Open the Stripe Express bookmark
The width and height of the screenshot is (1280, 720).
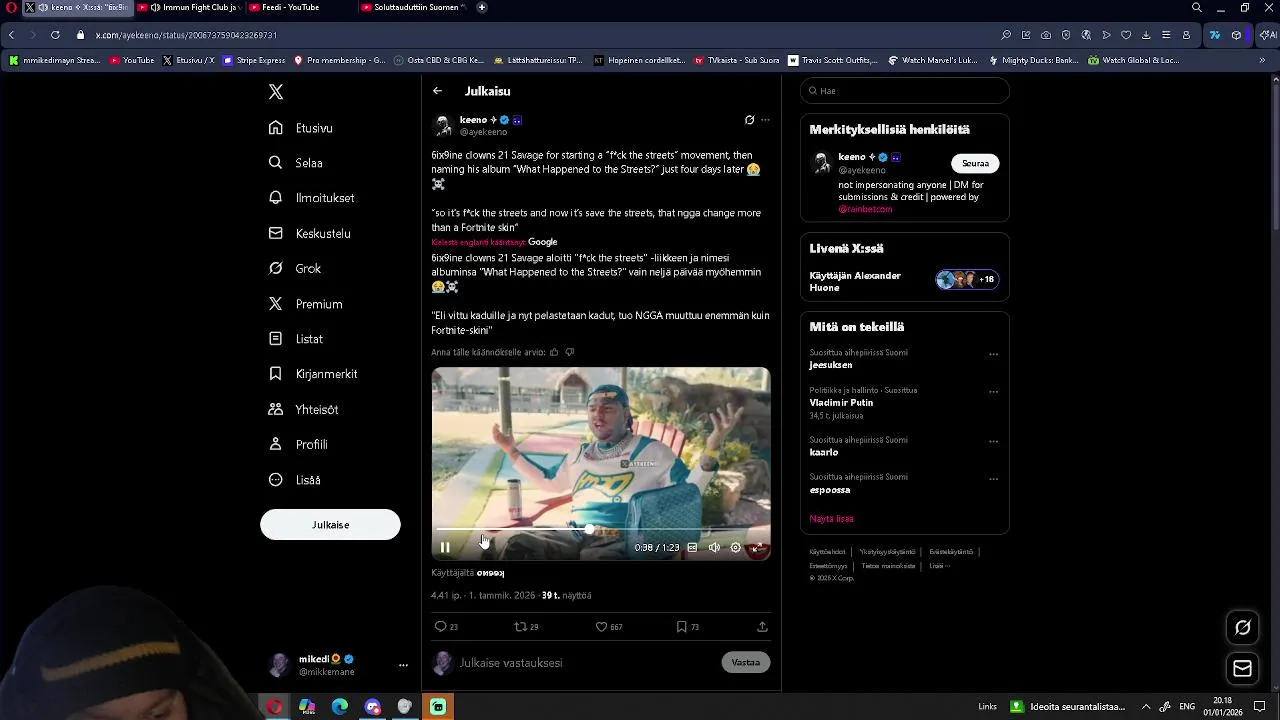pyautogui.click(x=254, y=60)
